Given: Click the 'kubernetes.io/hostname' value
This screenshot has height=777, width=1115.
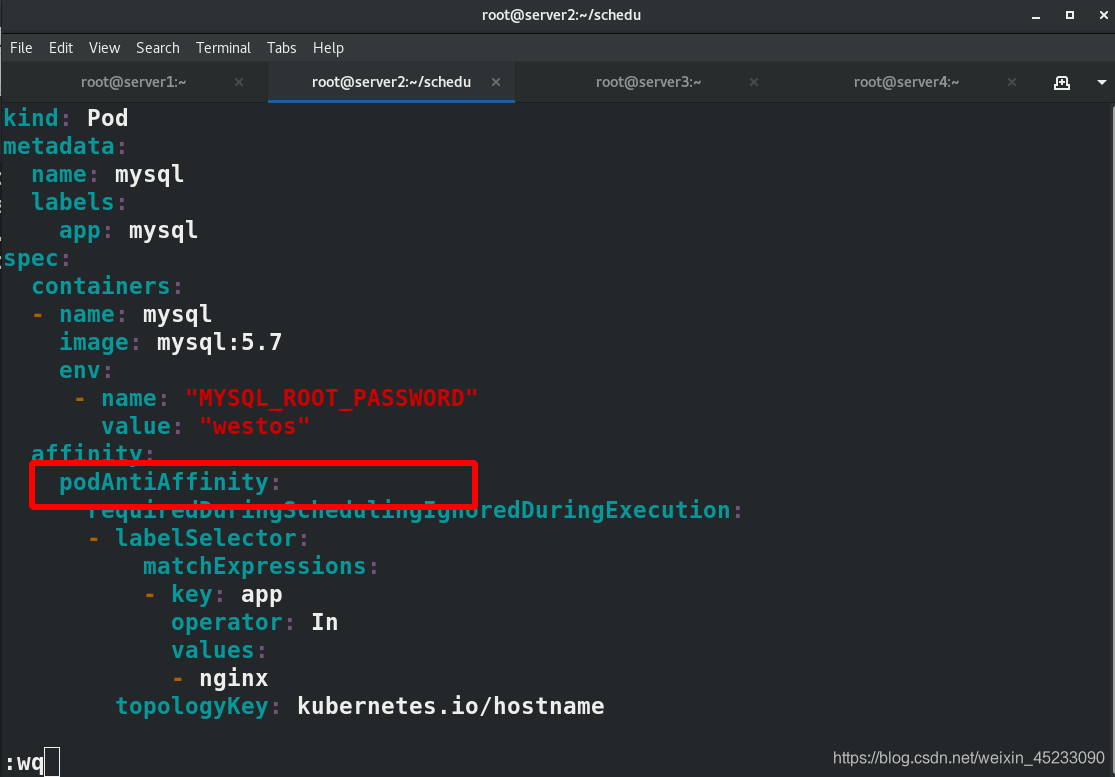Looking at the screenshot, I should (x=450, y=706).
